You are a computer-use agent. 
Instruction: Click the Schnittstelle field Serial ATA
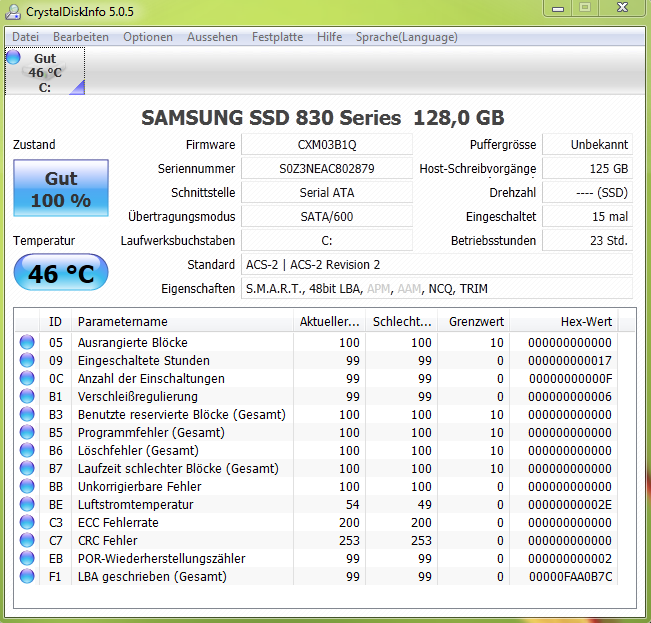pyautogui.click(x=327, y=193)
